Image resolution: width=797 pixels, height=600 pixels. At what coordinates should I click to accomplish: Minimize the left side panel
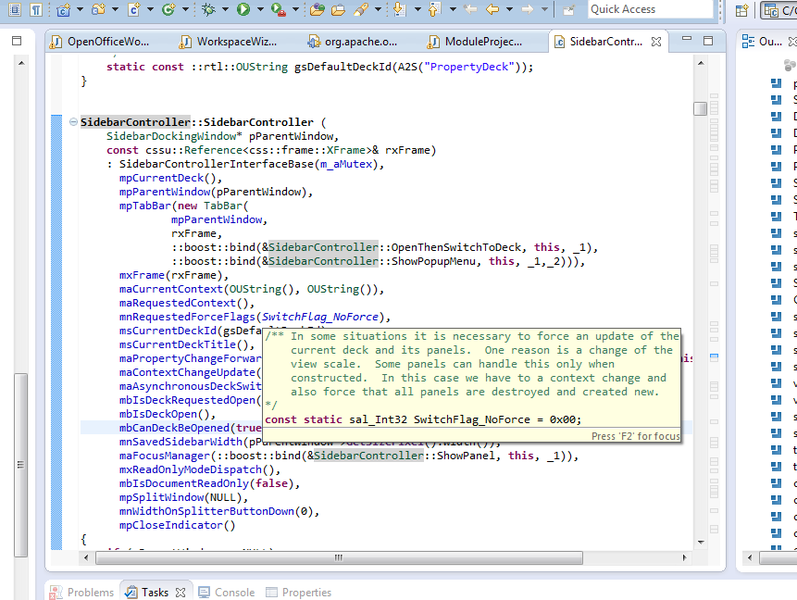coord(16,40)
